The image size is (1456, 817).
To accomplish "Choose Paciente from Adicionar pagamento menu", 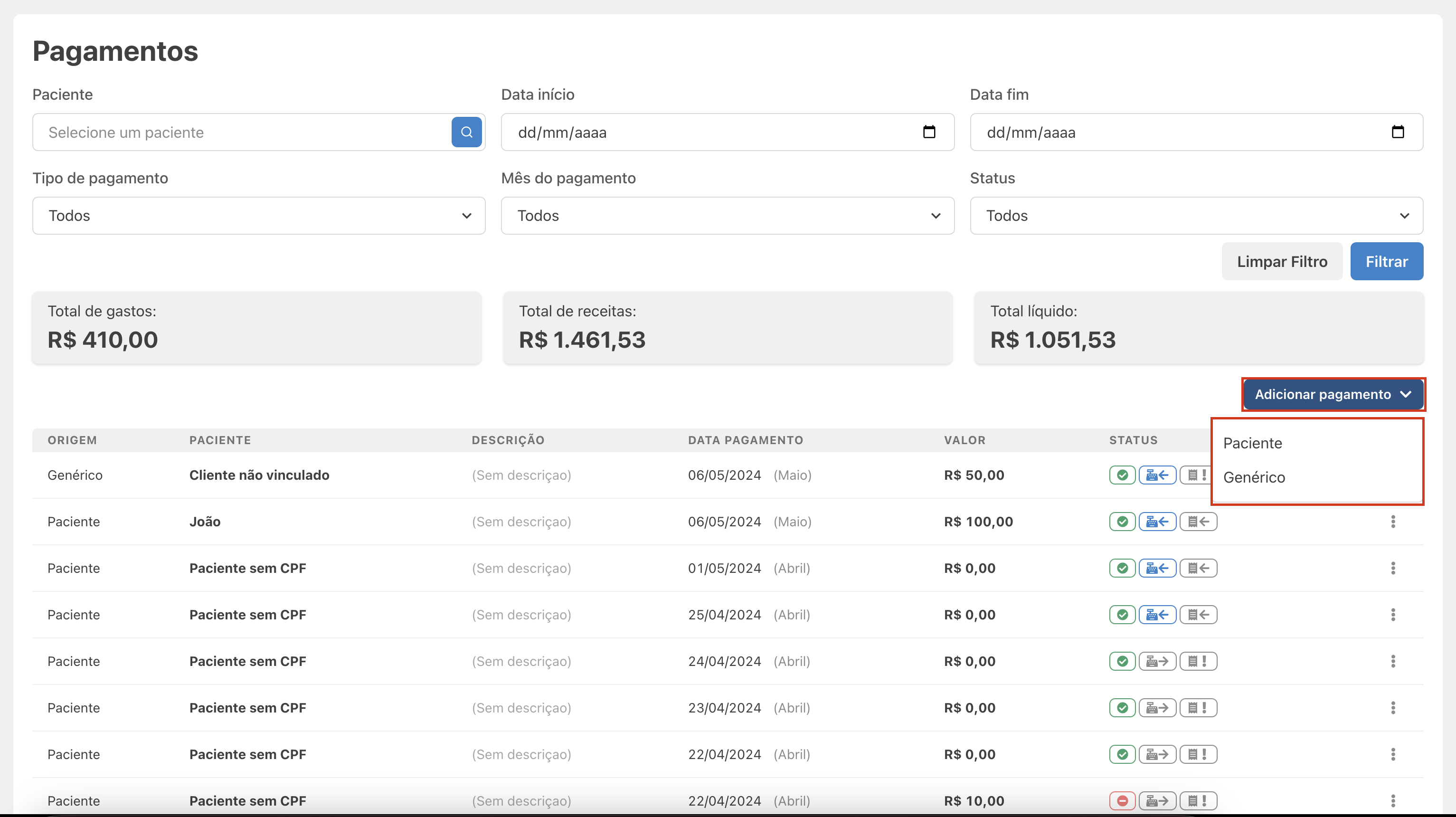I will [1253, 443].
